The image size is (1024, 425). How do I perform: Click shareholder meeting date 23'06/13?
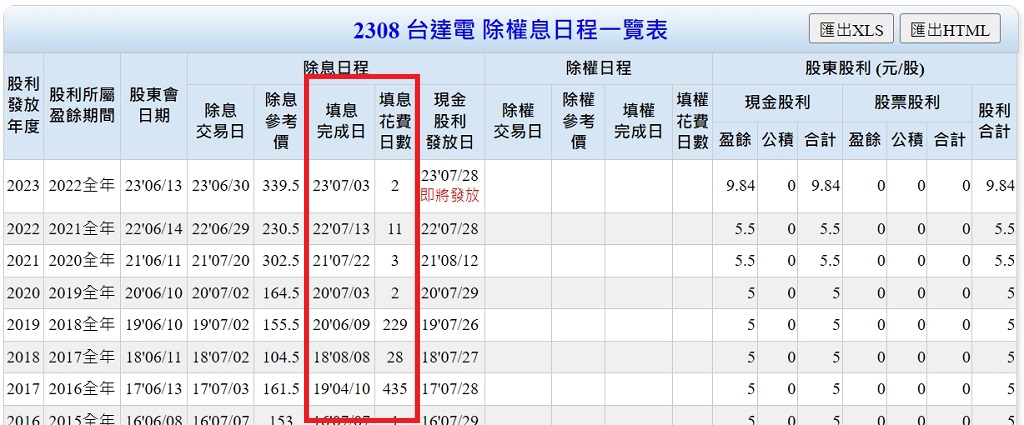point(153,186)
